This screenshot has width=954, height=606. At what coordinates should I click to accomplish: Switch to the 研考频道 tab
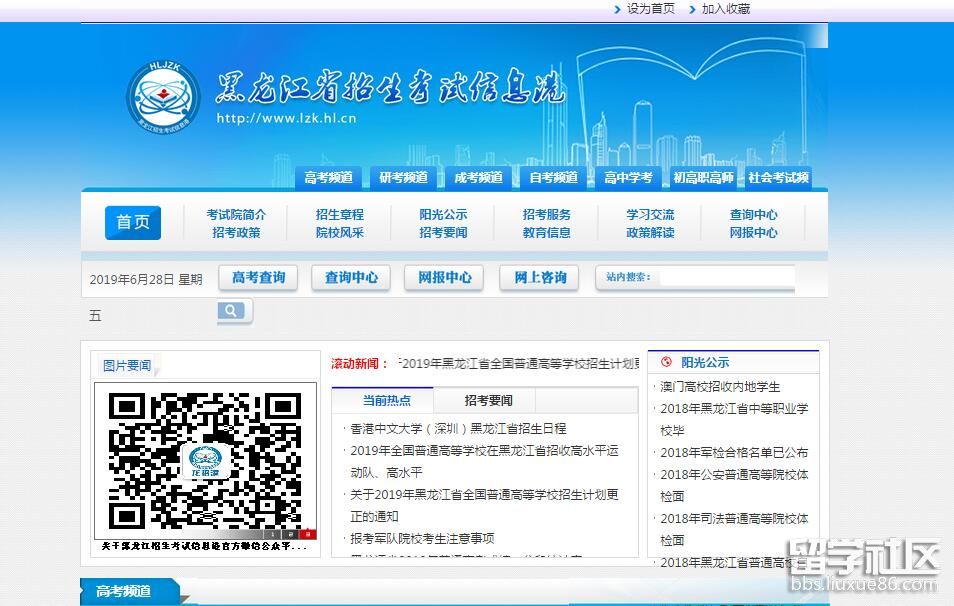pos(403,178)
